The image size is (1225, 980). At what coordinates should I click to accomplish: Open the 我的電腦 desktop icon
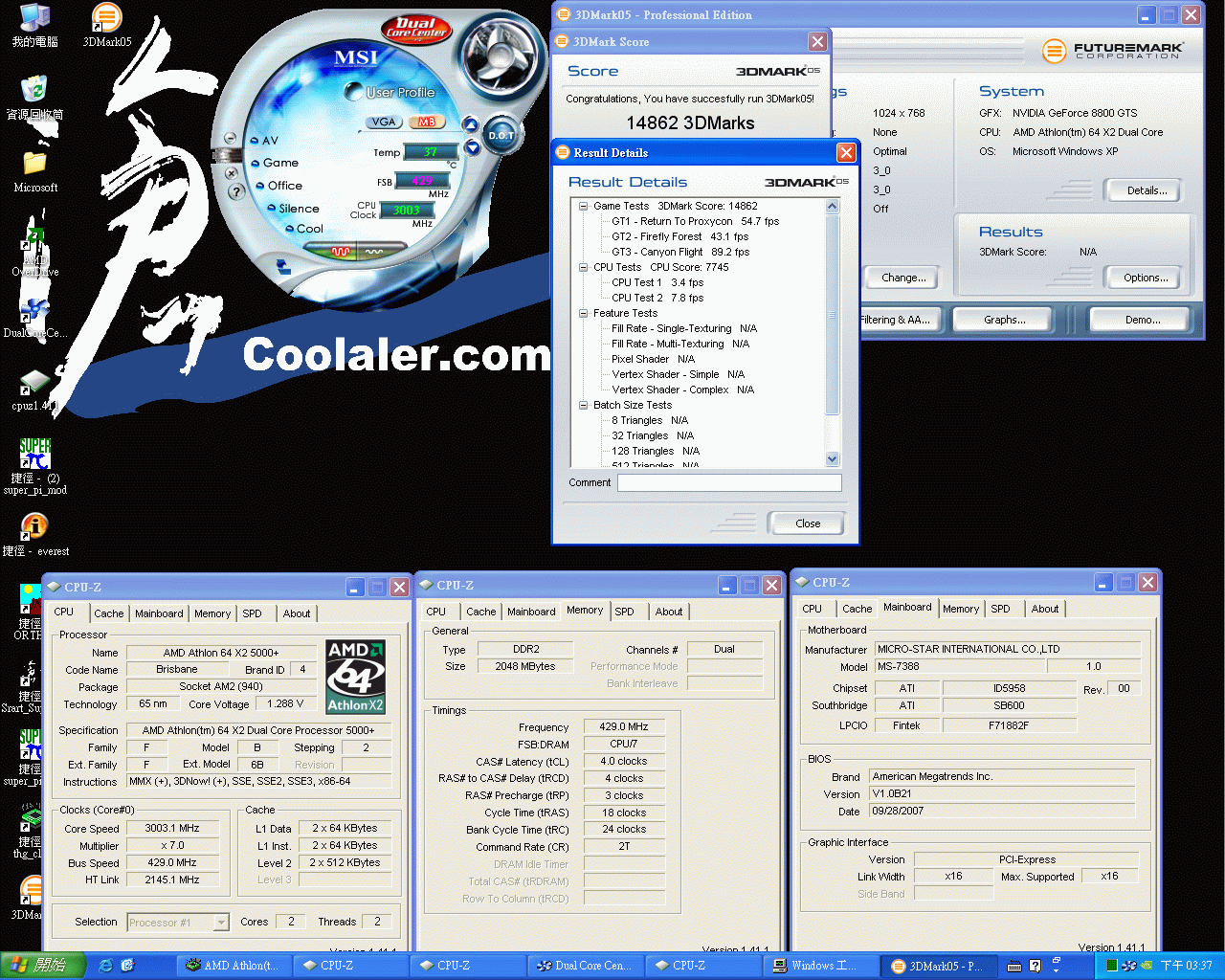(34, 25)
